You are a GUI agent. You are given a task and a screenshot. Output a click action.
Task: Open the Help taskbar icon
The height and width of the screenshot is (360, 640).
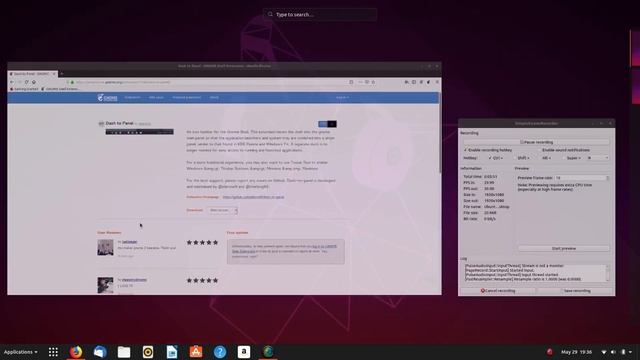(x=220, y=352)
